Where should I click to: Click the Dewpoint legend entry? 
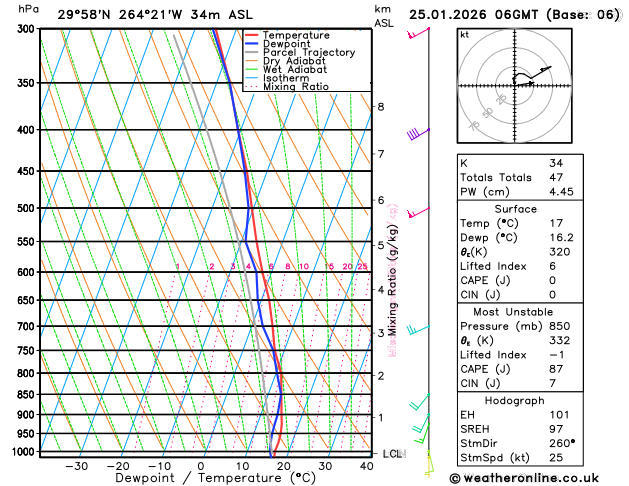pyautogui.click(x=278, y=44)
